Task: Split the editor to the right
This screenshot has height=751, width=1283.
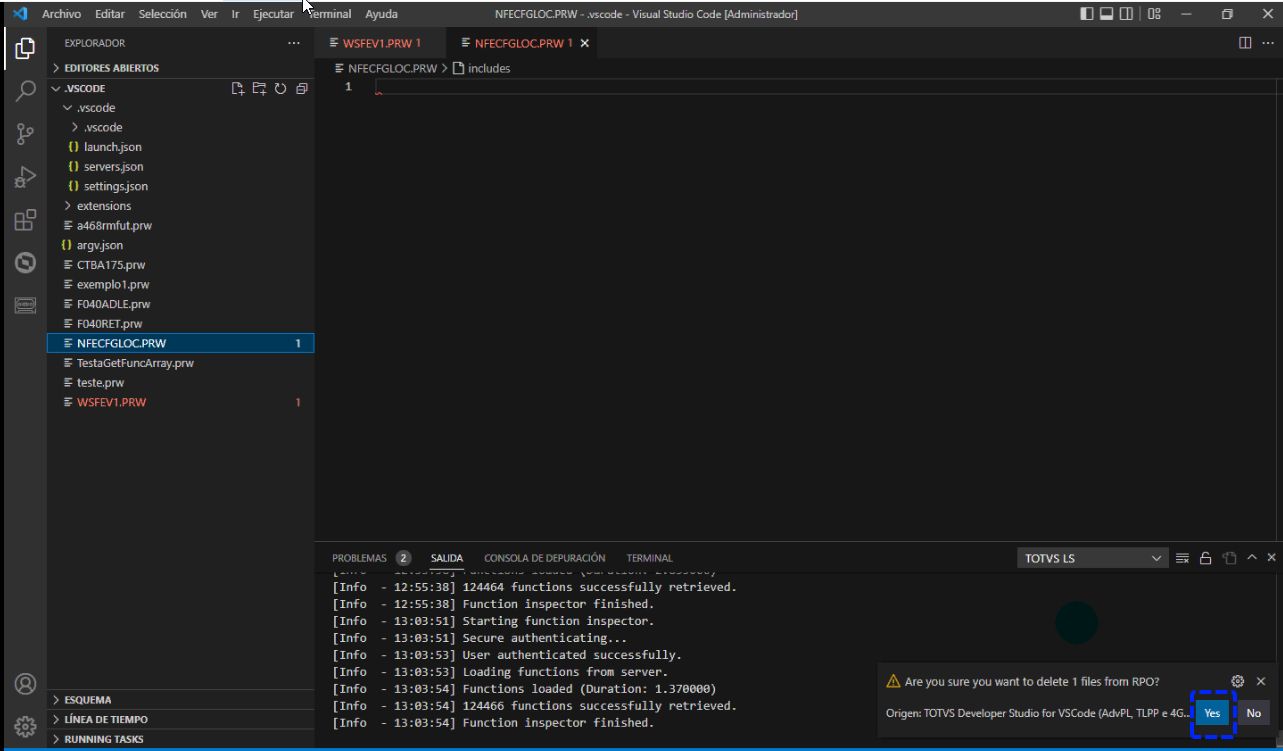Action: coord(1245,43)
